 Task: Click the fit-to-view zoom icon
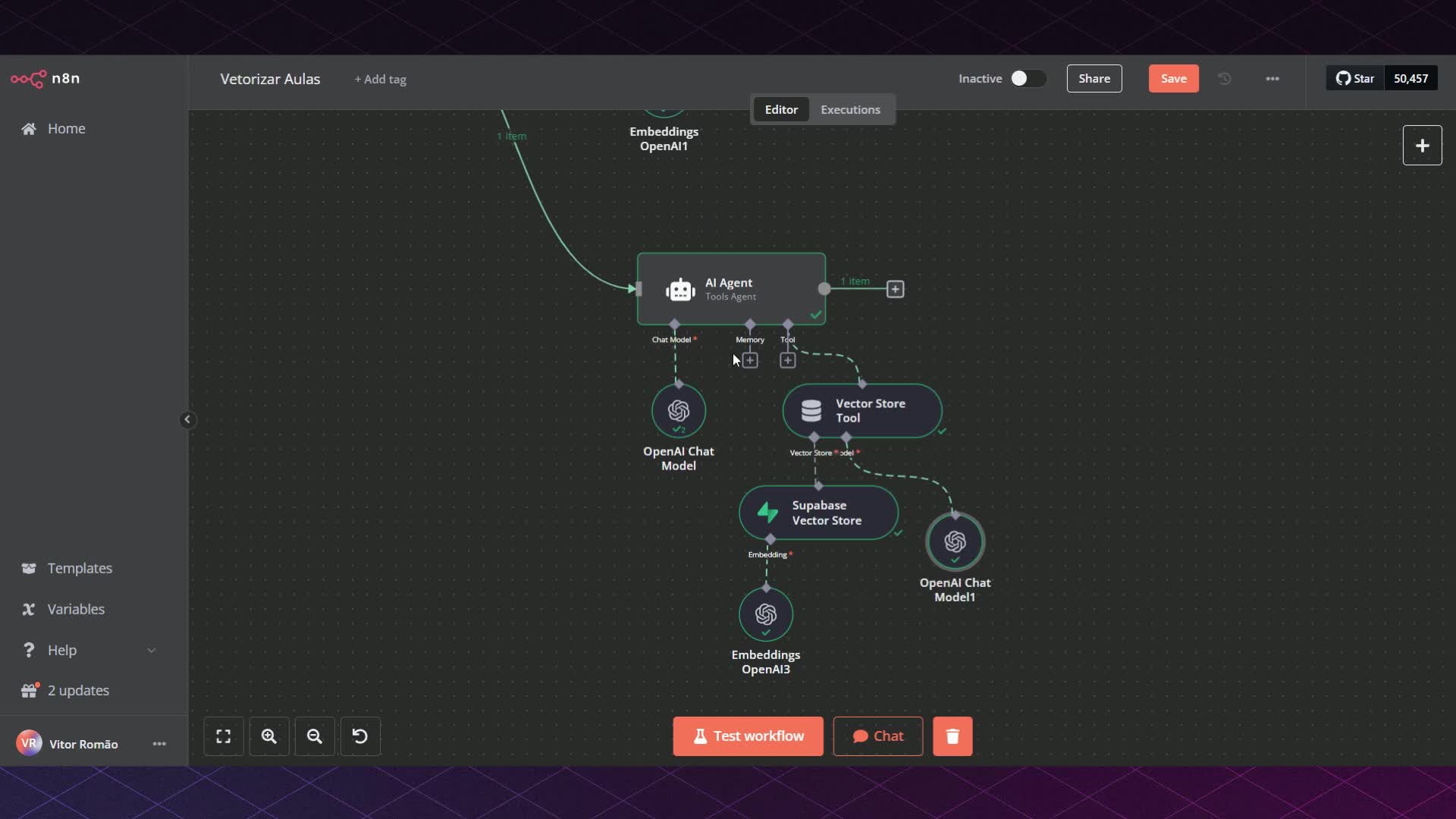[x=224, y=736]
